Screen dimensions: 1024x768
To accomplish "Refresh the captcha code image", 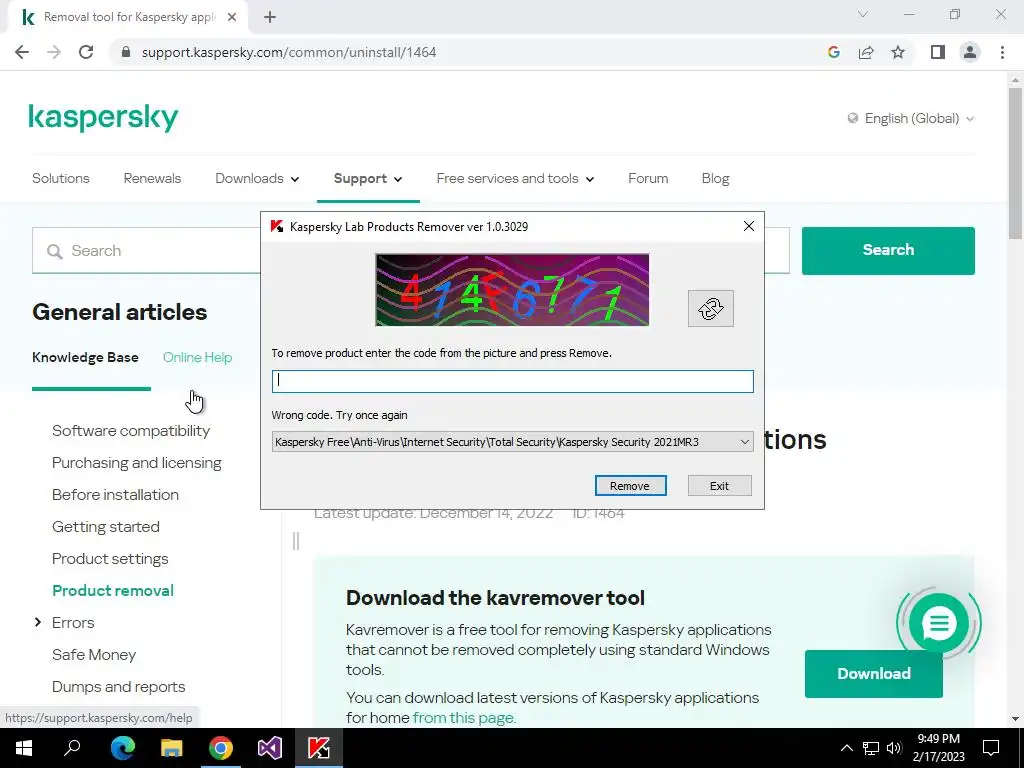I will [x=711, y=308].
